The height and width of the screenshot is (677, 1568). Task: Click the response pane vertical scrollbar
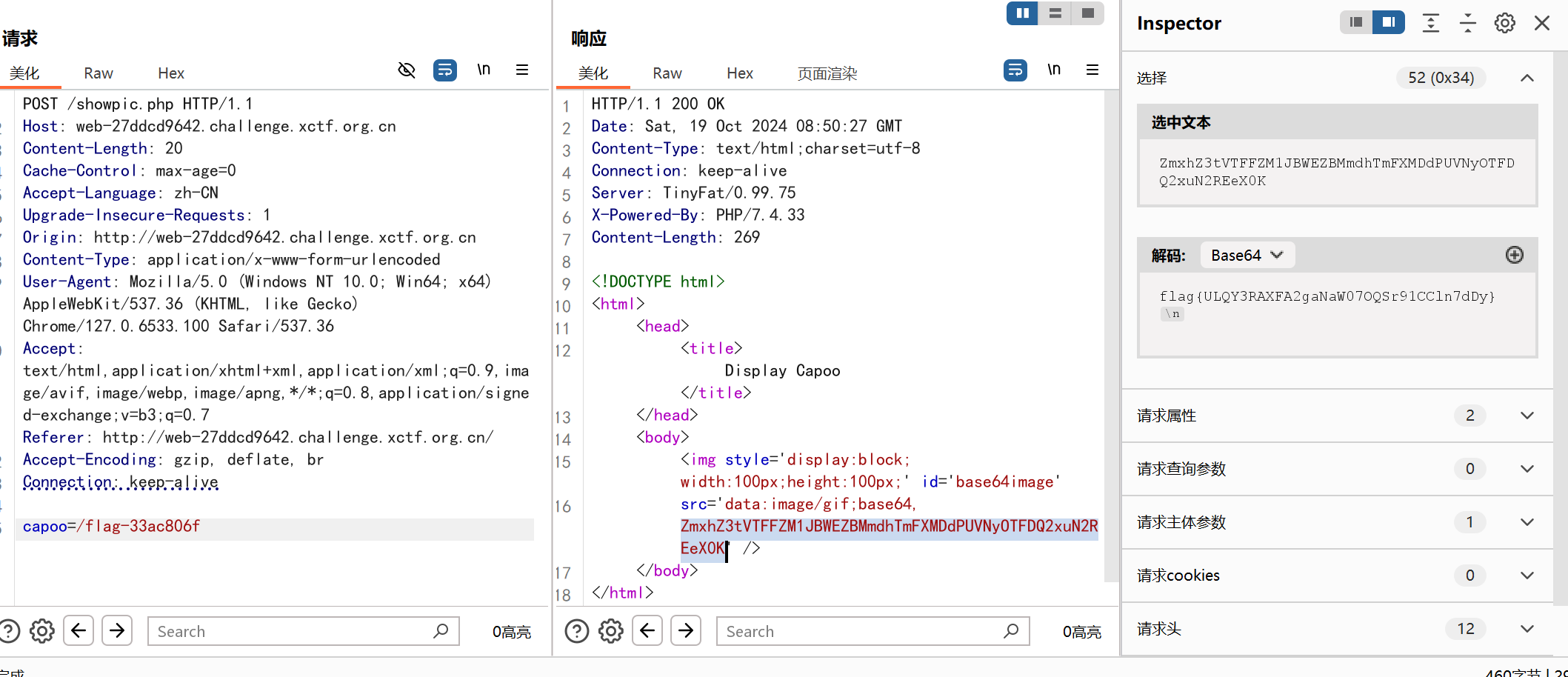(x=1111, y=337)
